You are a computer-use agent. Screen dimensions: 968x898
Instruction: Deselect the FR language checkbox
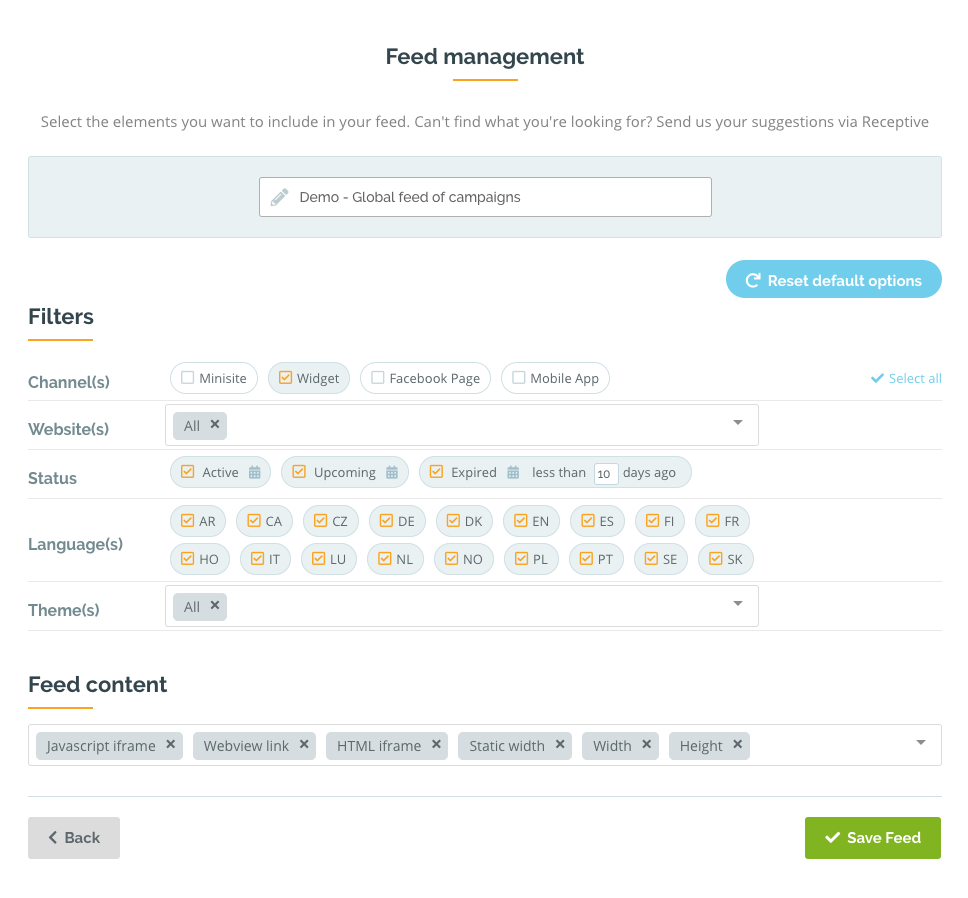[714, 521]
